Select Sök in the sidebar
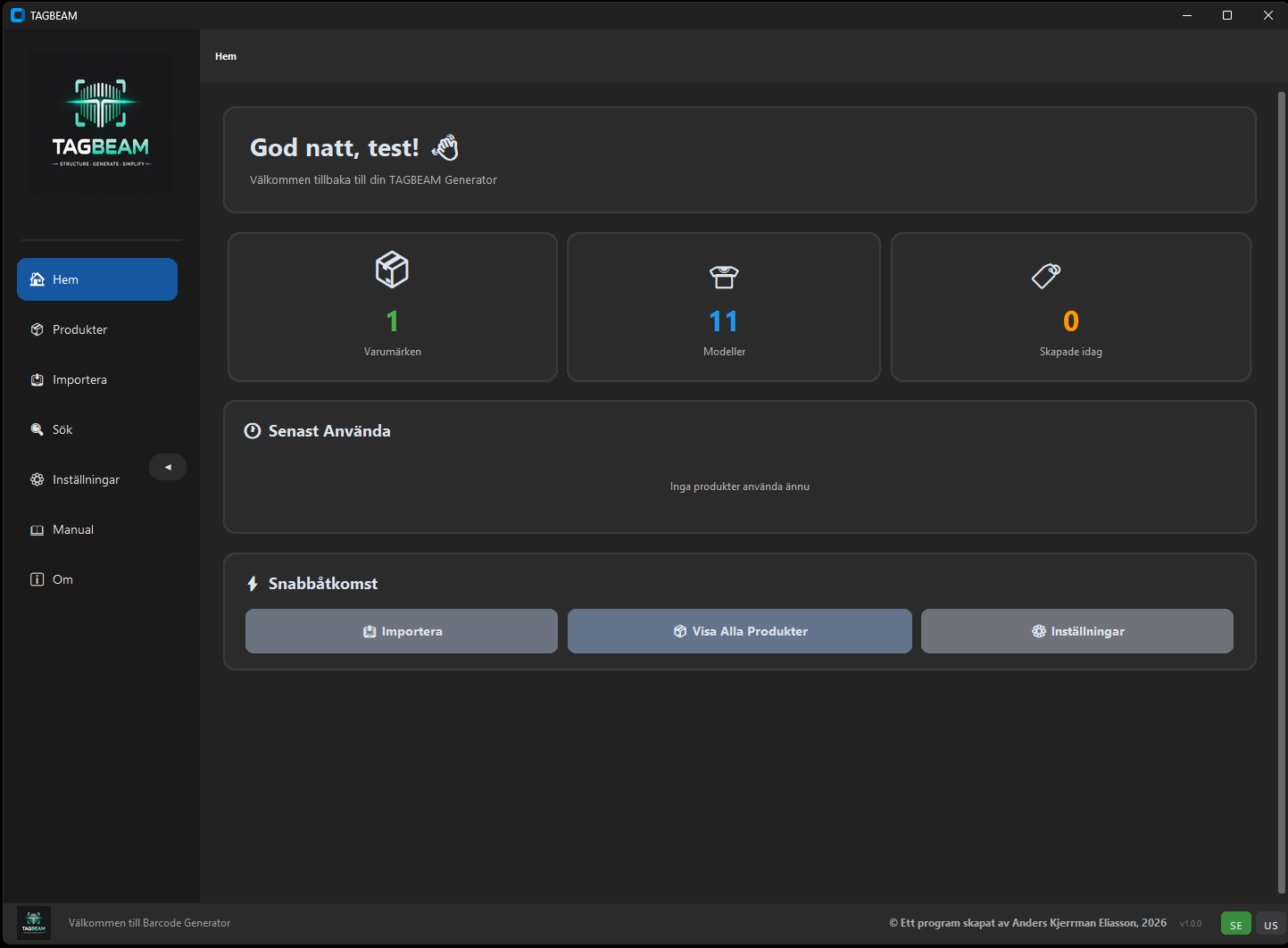The height and width of the screenshot is (948, 1288). 97,429
